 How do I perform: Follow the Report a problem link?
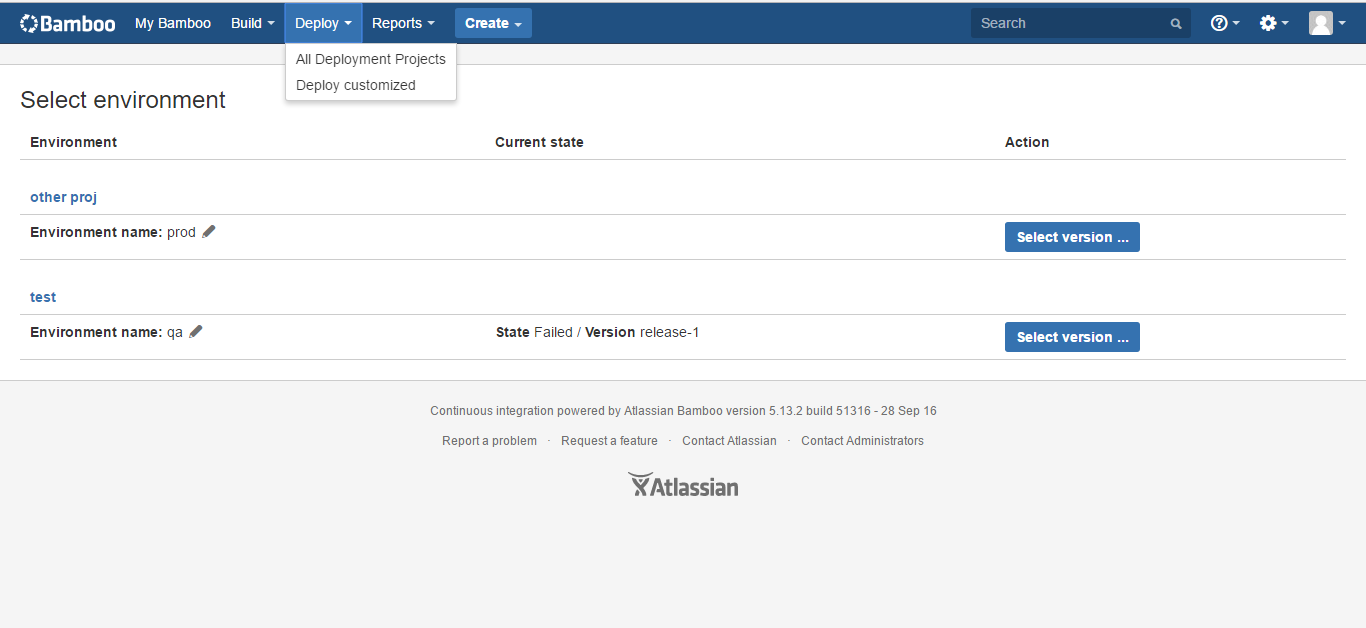[489, 441]
